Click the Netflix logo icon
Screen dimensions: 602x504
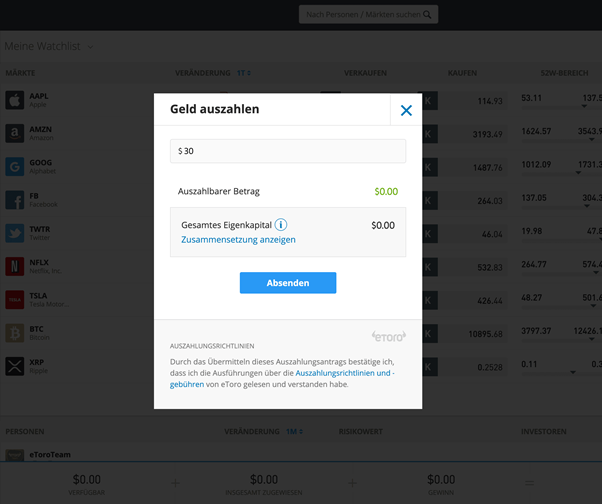(x=15, y=266)
